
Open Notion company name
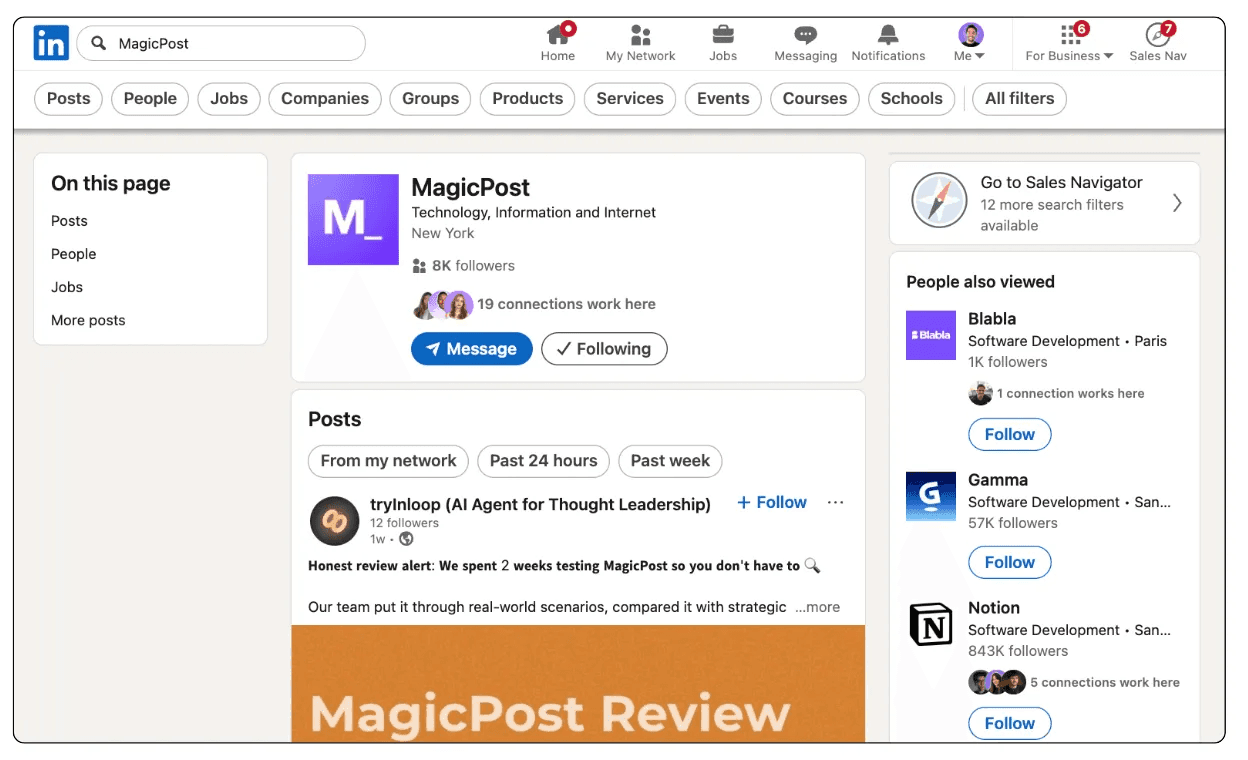pyautogui.click(x=994, y=608)
